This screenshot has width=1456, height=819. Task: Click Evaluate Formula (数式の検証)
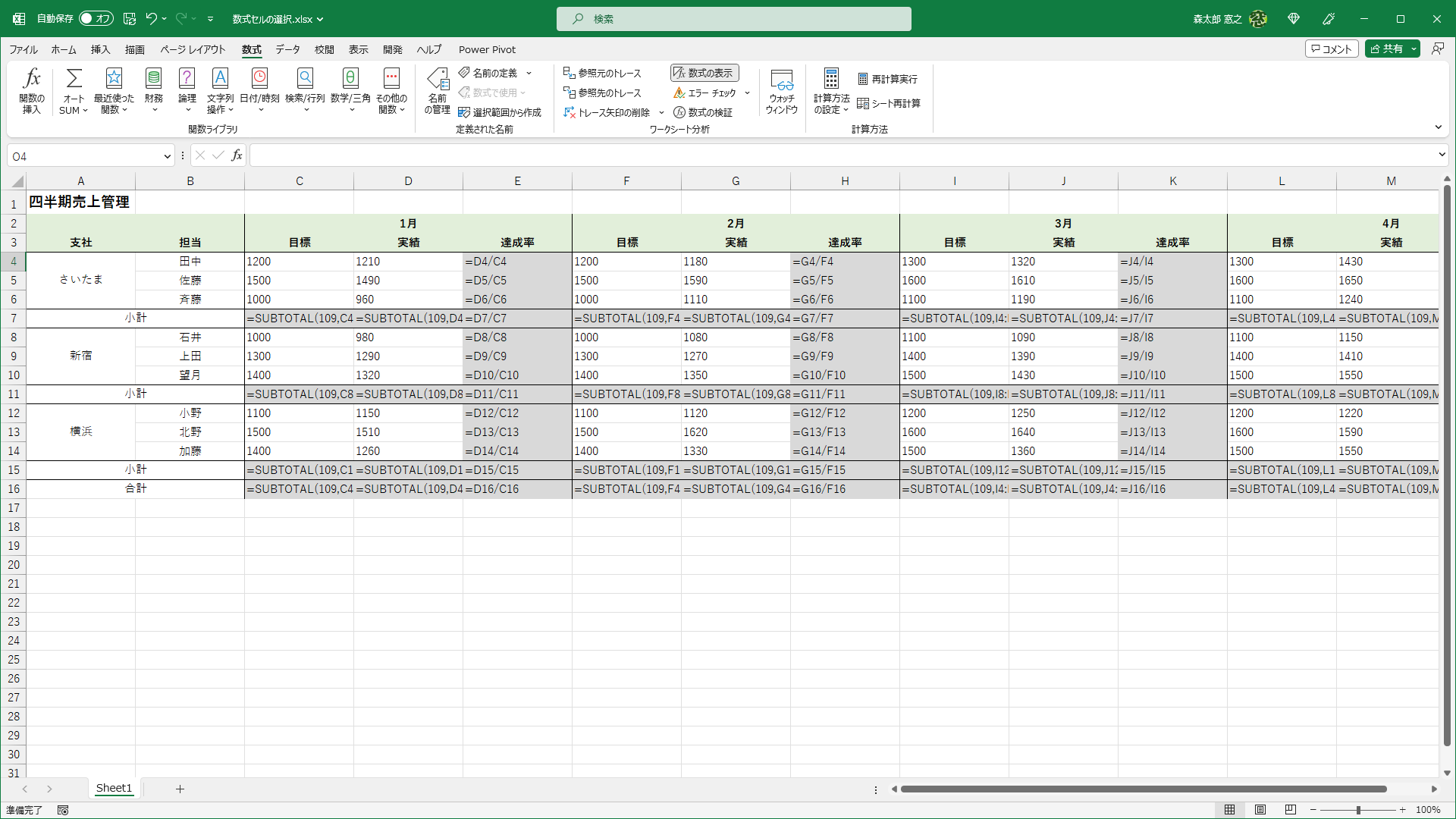702,112
